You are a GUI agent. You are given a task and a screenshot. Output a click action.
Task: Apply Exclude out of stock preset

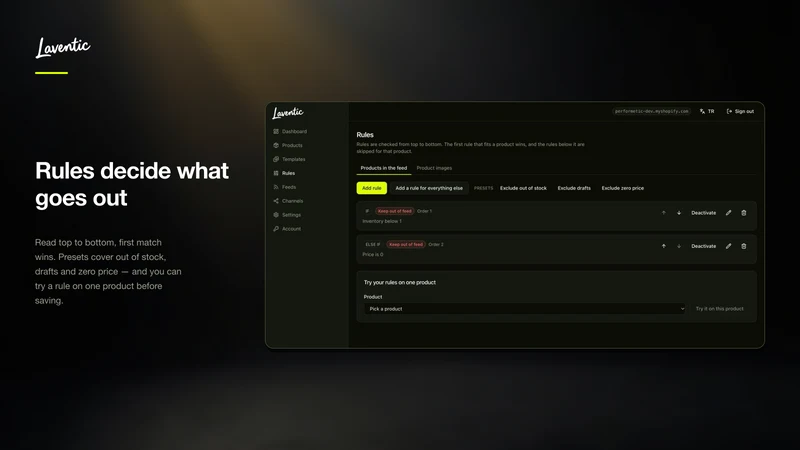click(x=523, y=188)
